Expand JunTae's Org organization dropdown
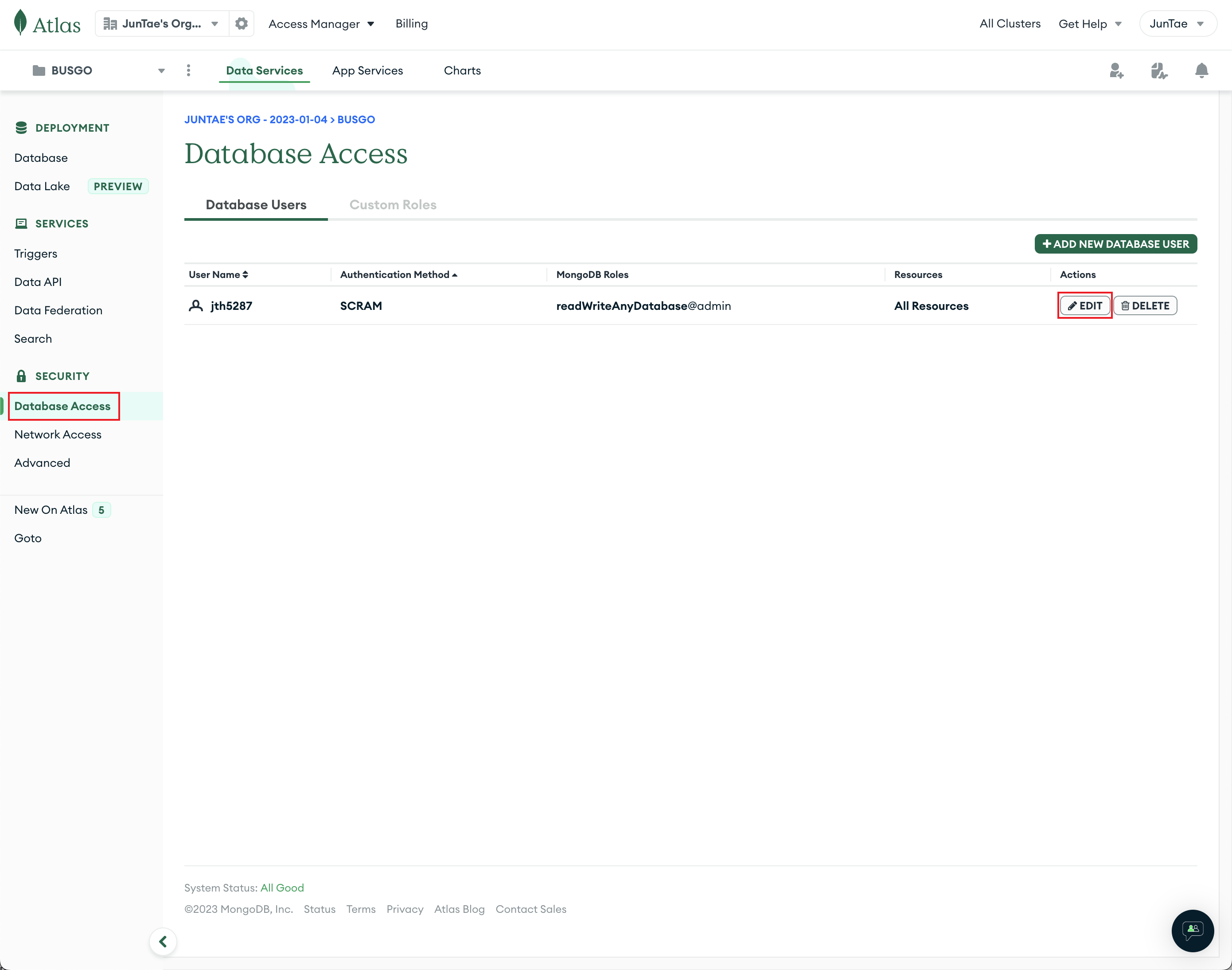This screenshot has height=970, width=1232. [x=162, y=24]
